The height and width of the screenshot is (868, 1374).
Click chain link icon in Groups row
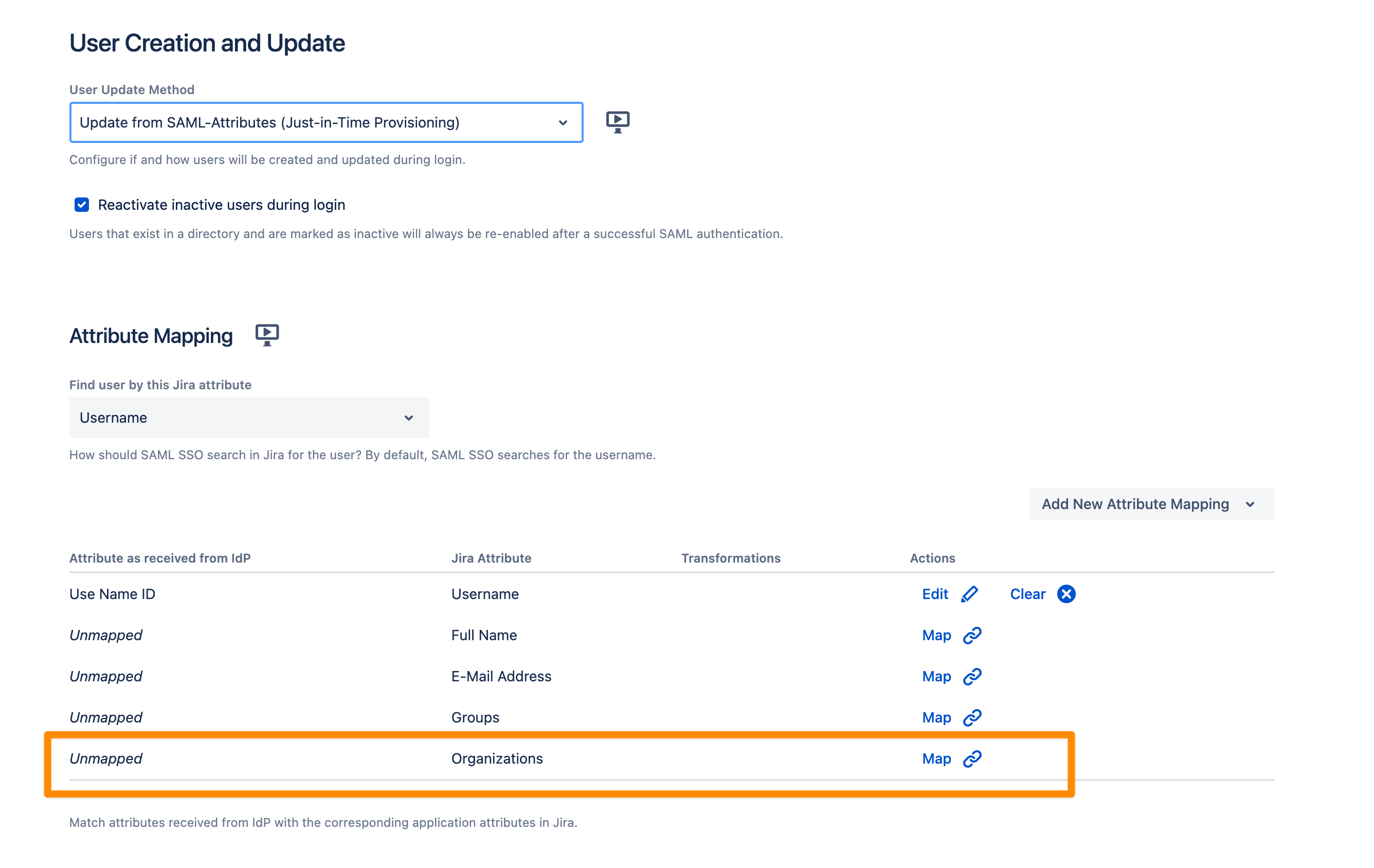point(972,717)
